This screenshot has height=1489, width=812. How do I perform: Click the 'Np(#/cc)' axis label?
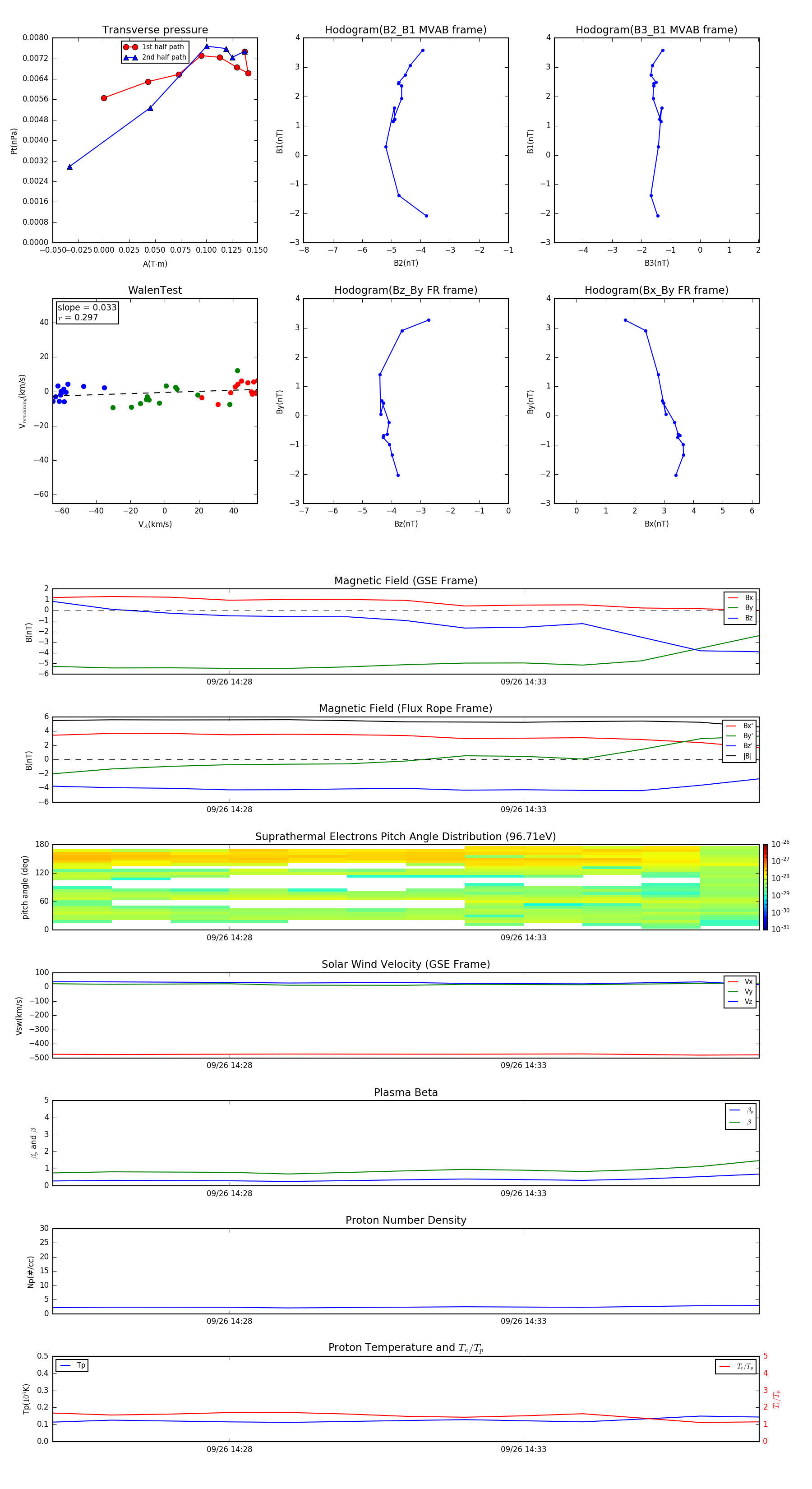point(31,1271)
